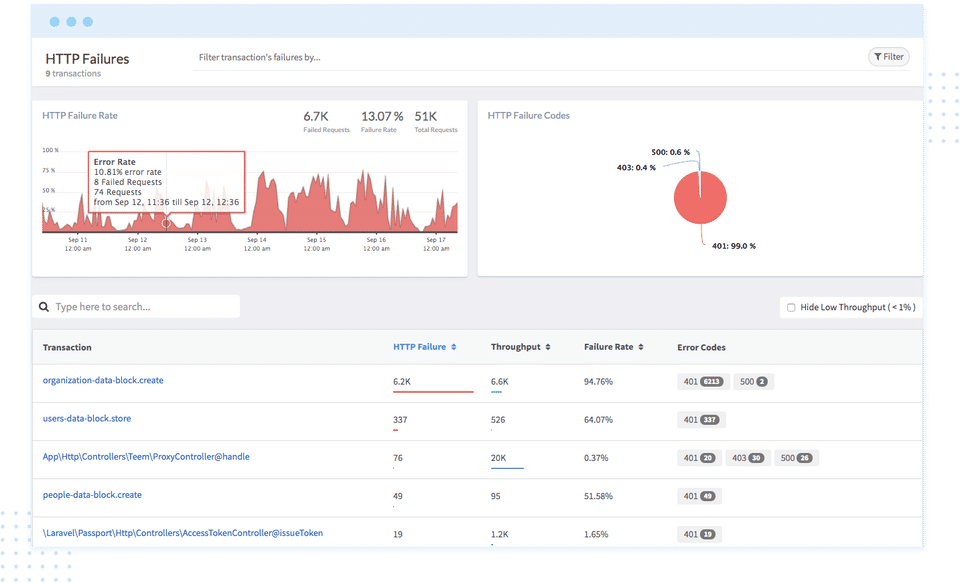Click the '9 transactions' subtitle

point(73,73)
